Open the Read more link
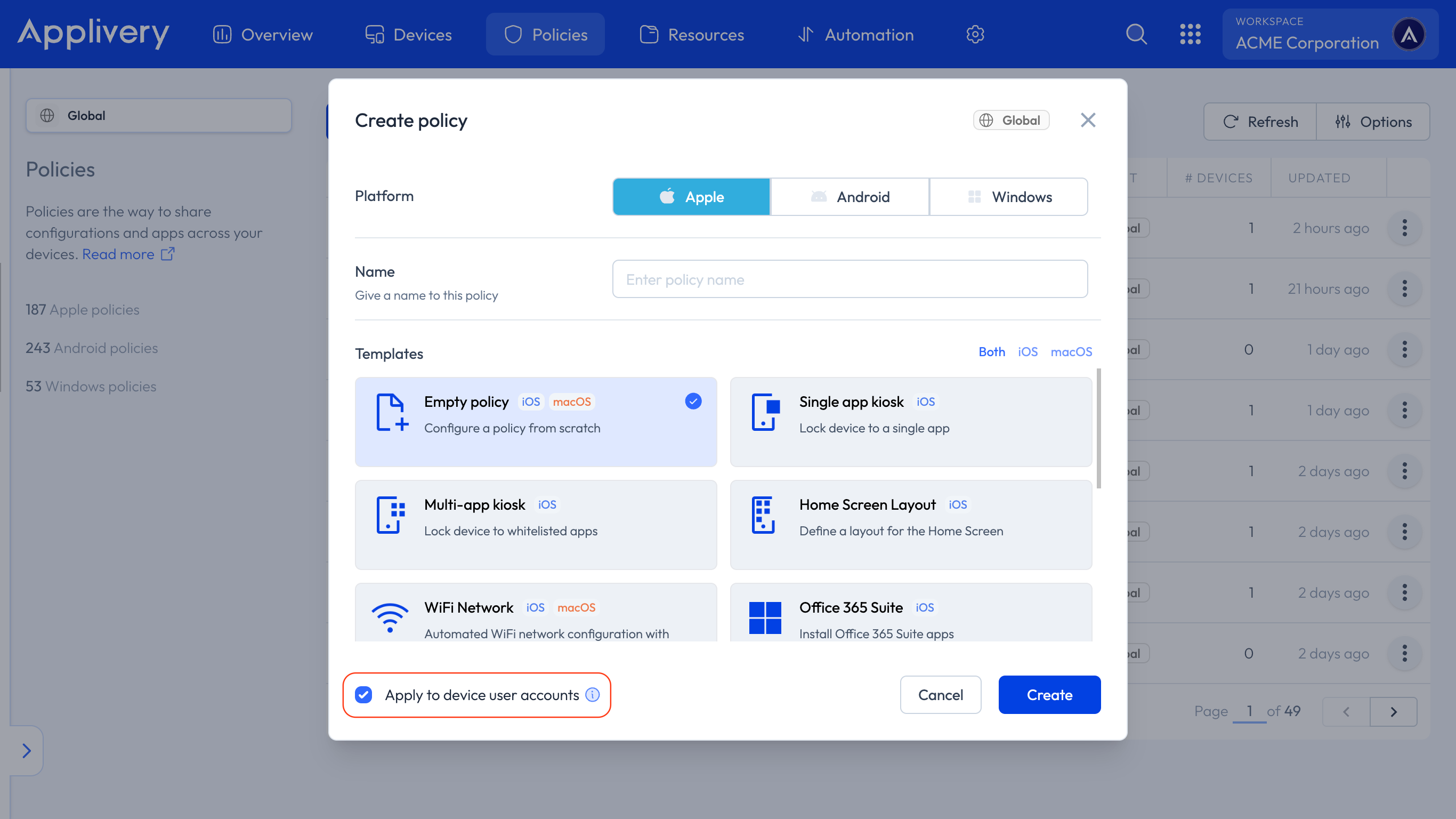Viewport: 1456px width, 819px height. (118, 254)
